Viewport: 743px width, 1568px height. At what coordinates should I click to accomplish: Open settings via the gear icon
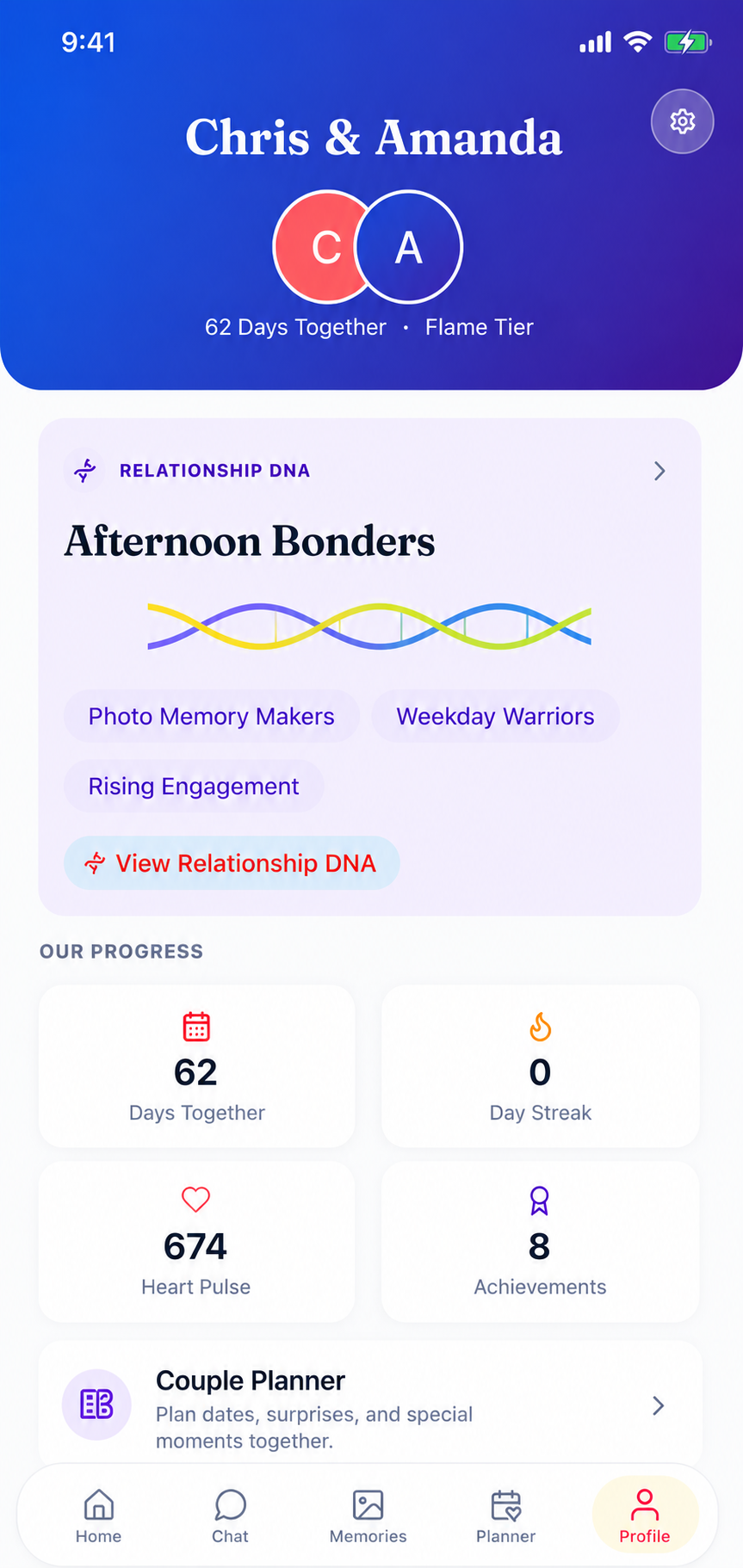tap(682, 121)
